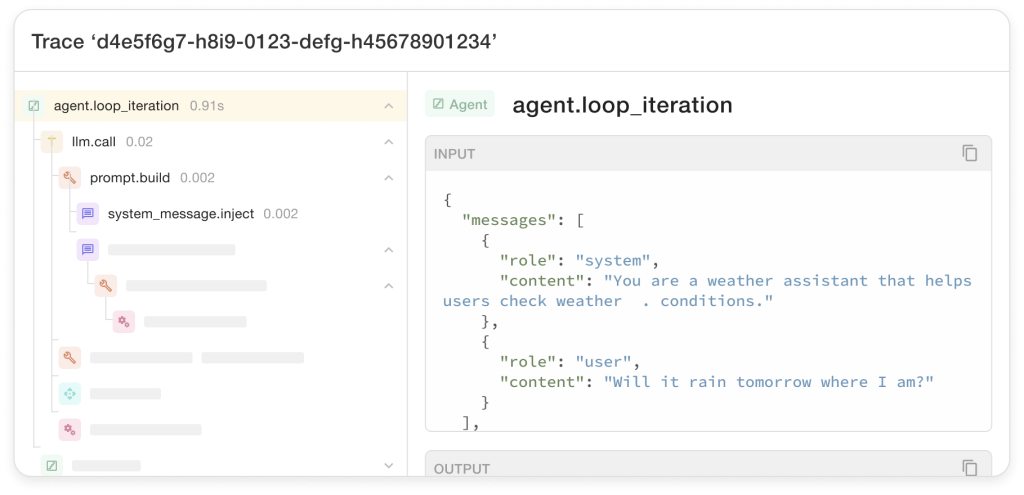Viewport: 1024px width, 495px height.
Task: Click the system_message.inject message icon
Action: tap(88, 214)
